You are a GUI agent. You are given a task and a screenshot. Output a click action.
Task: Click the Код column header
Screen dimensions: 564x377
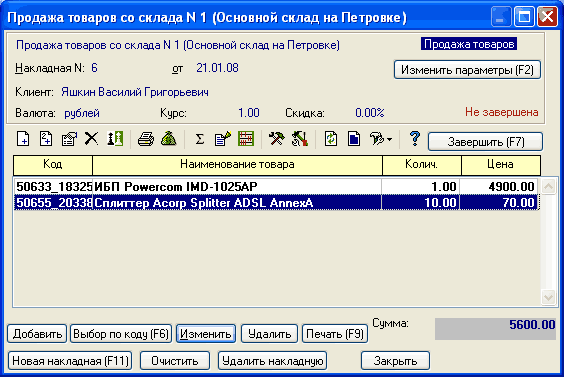pos(53,165)
